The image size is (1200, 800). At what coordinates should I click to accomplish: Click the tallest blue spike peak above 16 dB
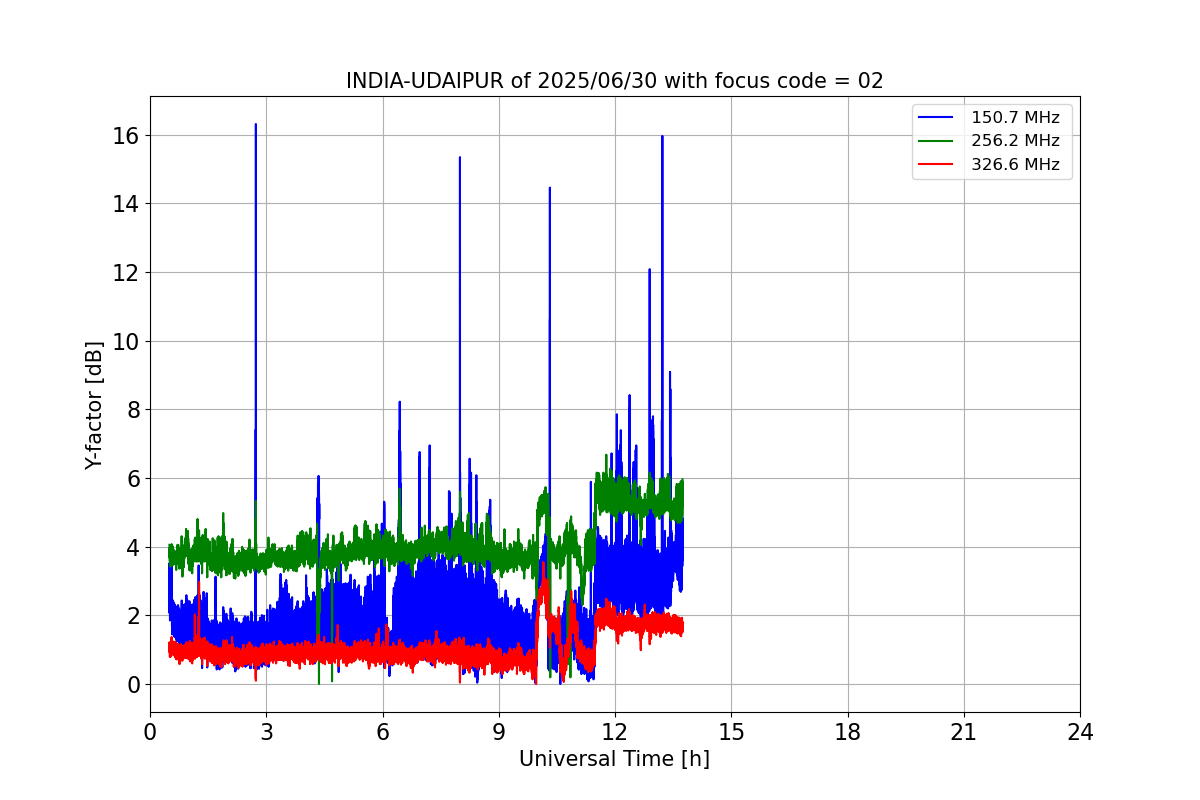tap(256, 125)
